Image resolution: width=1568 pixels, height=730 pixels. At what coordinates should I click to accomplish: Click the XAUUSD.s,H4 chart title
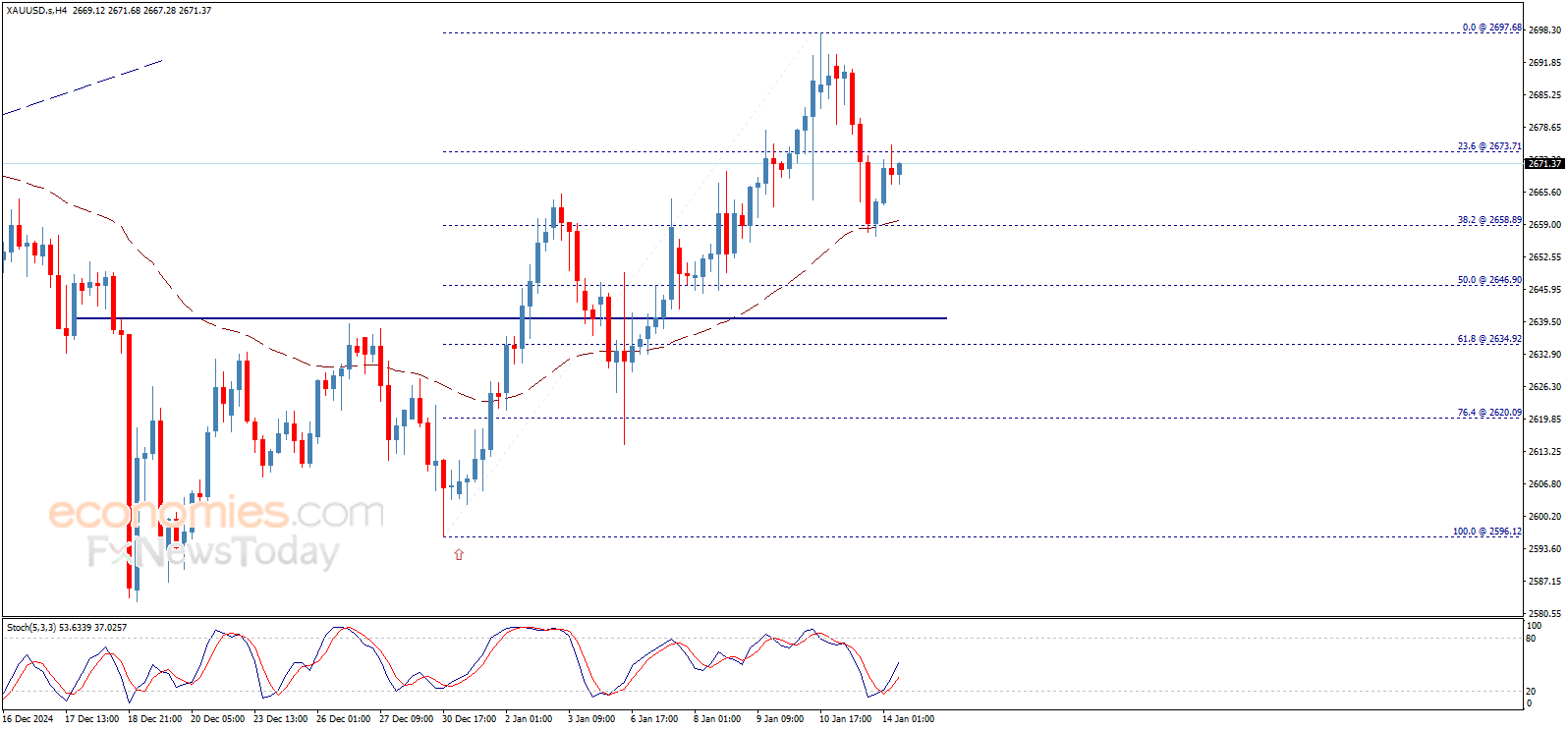click(x=36, y=11)
